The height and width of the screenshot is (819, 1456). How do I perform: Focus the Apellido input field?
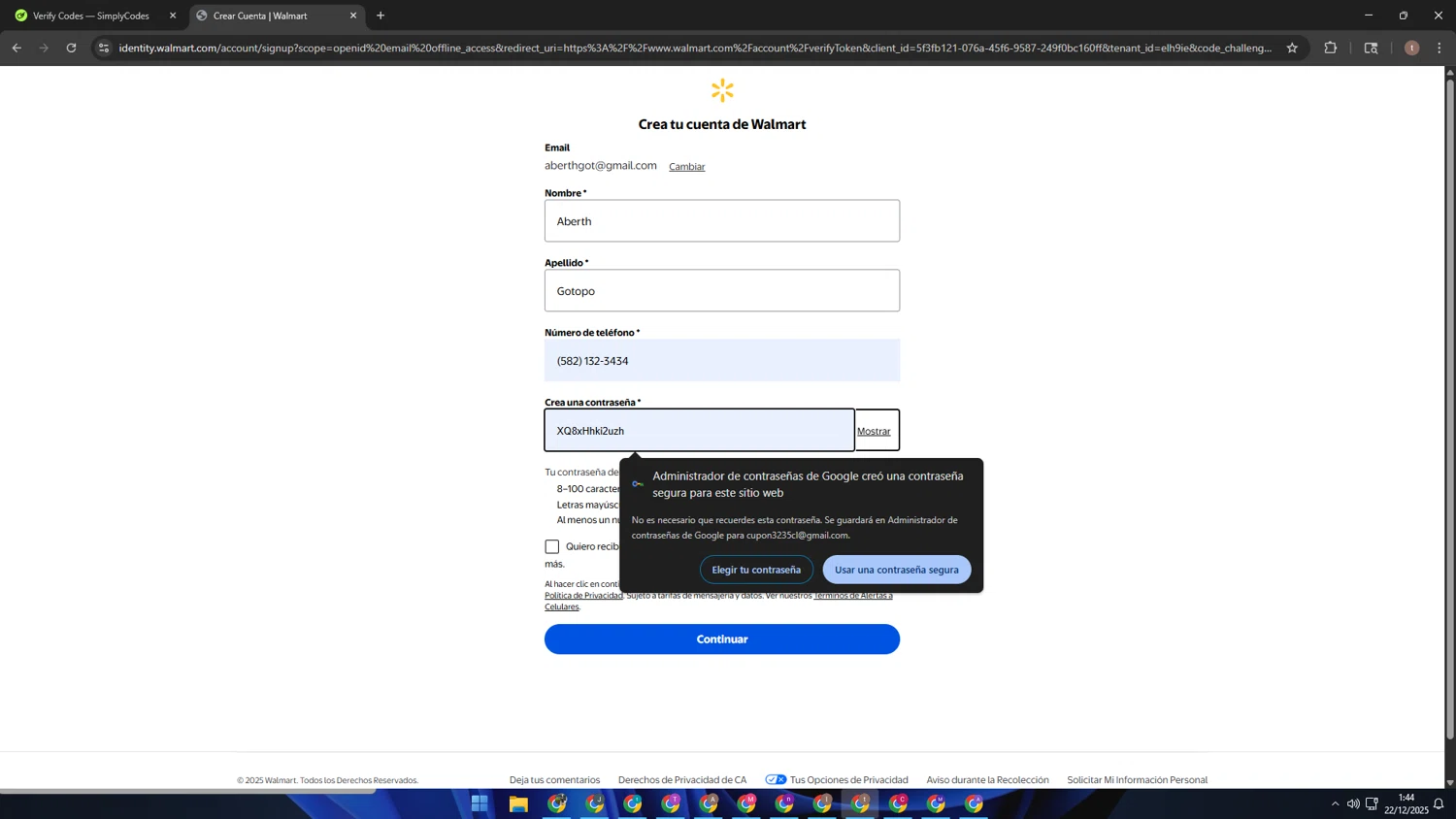point(722,291)
